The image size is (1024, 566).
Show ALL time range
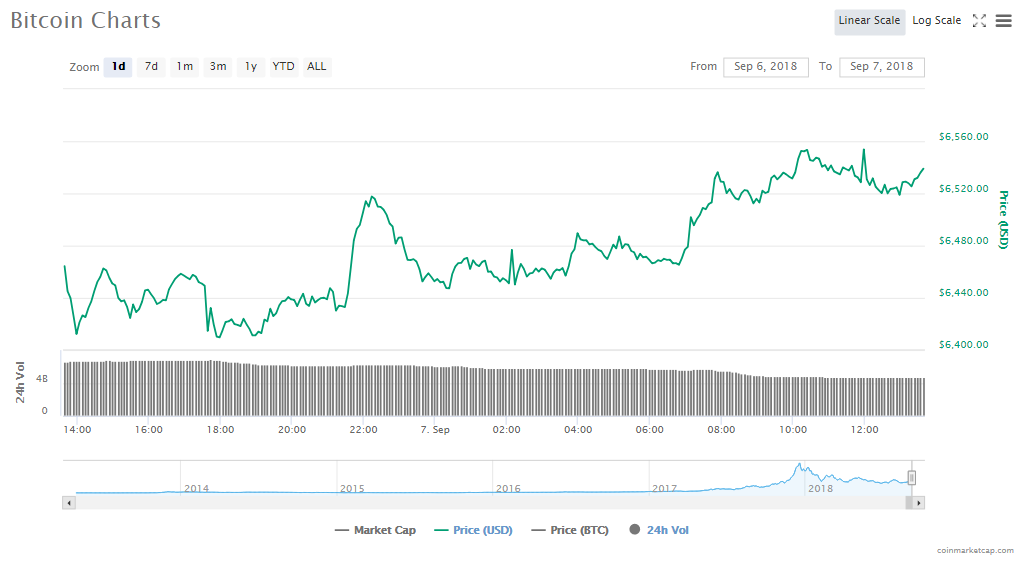(316, 67)
